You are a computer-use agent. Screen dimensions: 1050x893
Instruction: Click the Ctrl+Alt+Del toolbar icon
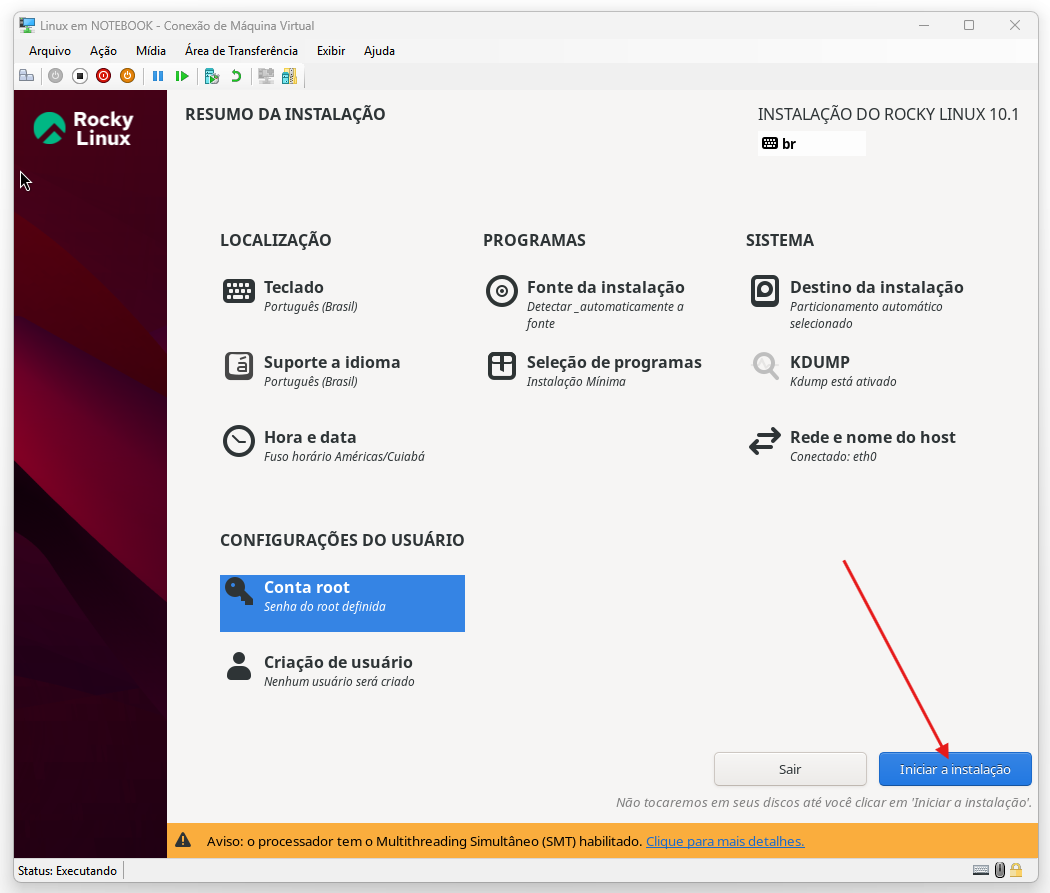click(26, 76)
